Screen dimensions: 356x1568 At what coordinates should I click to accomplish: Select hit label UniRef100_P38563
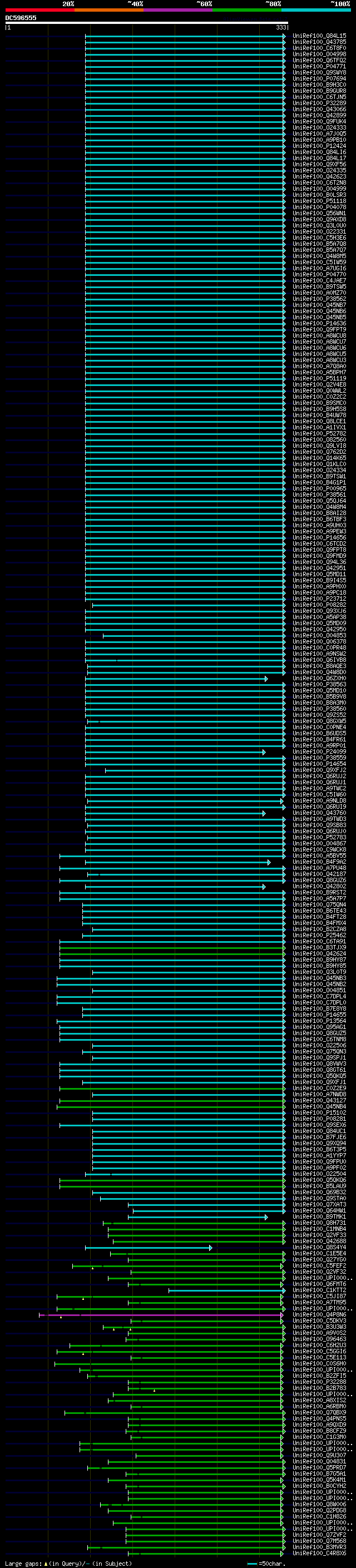click(319, 684)
